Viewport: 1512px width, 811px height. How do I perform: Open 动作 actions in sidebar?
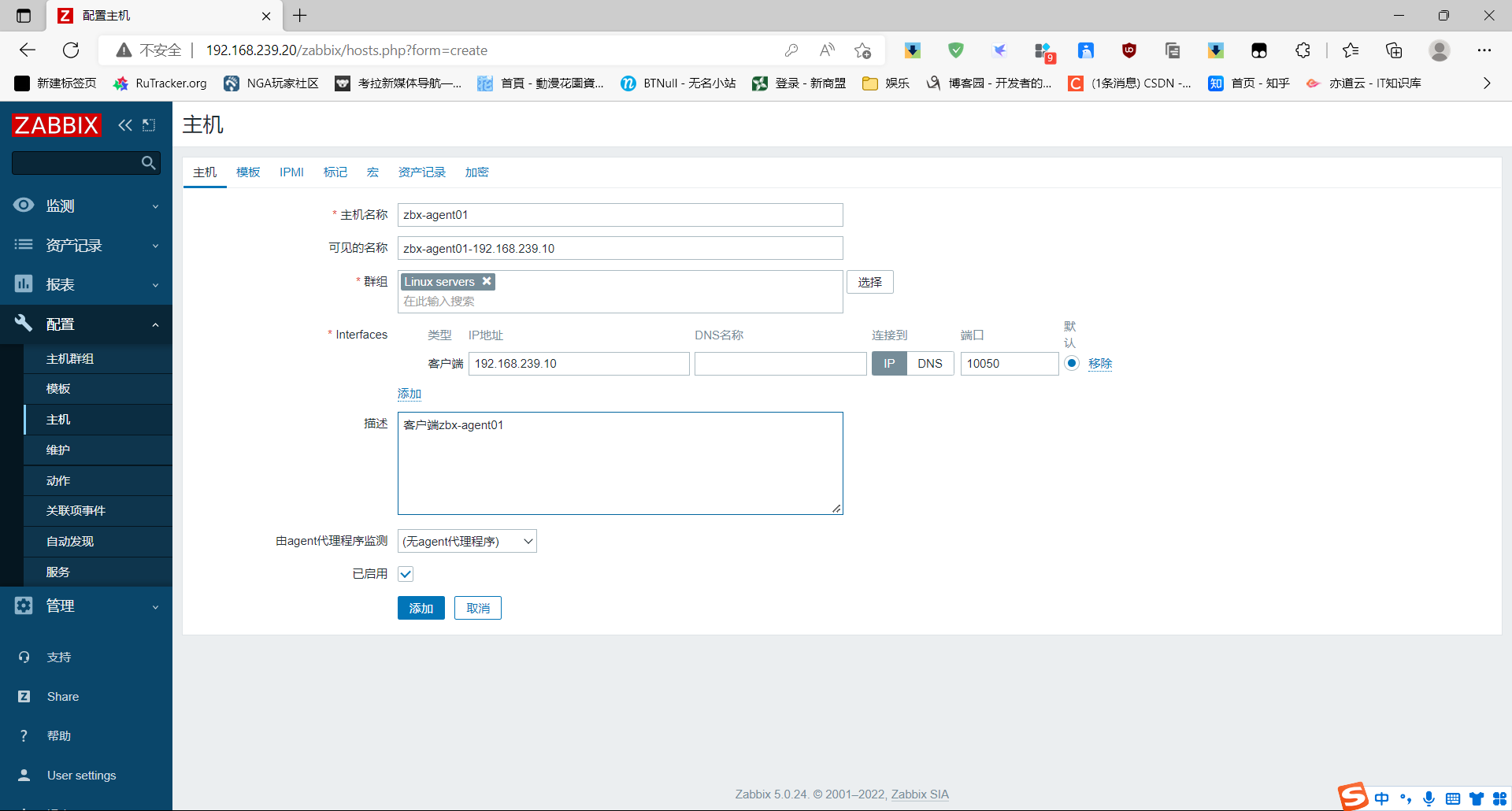point(98,480)
